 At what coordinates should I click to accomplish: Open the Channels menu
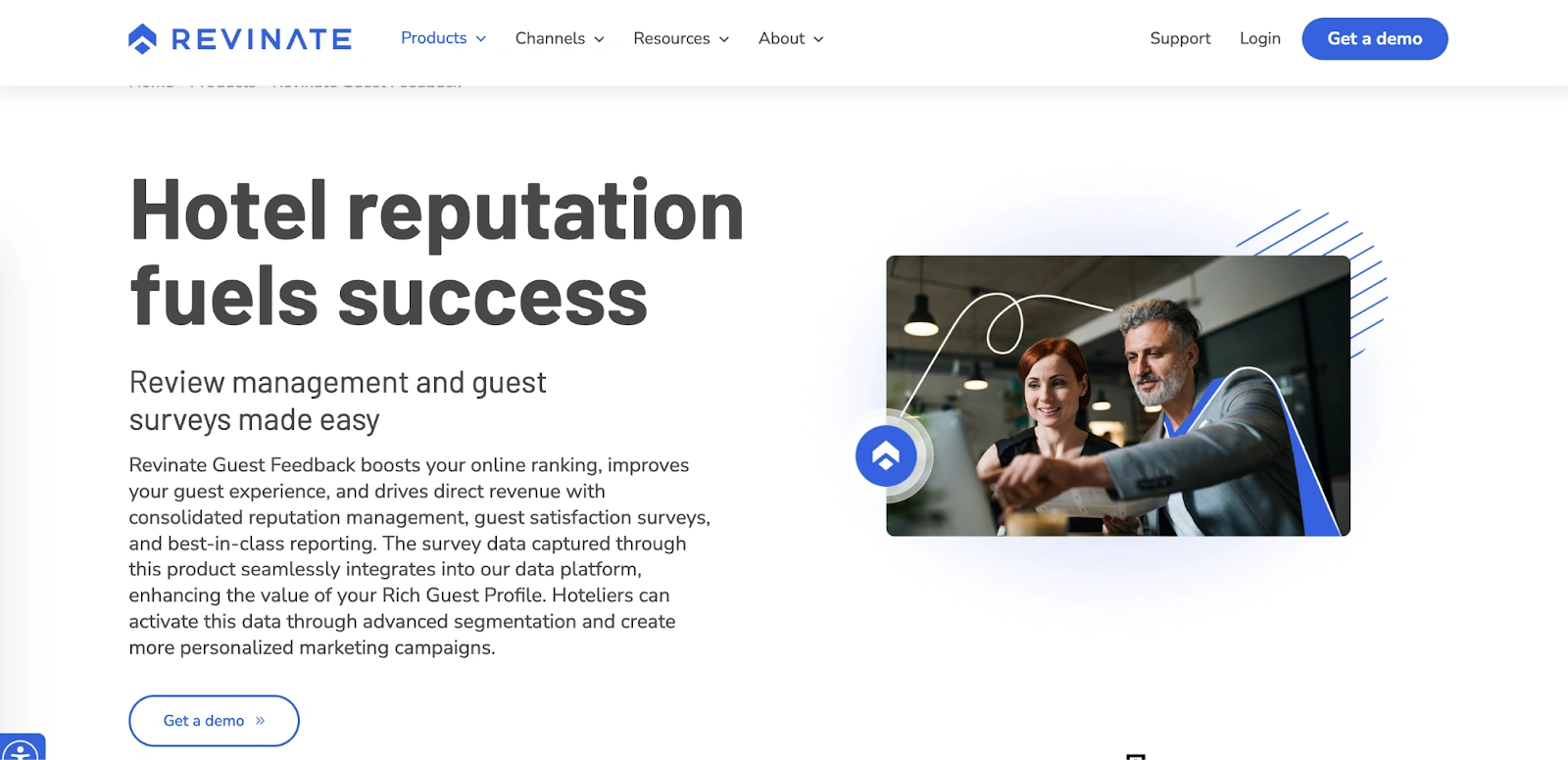(560, 38)
